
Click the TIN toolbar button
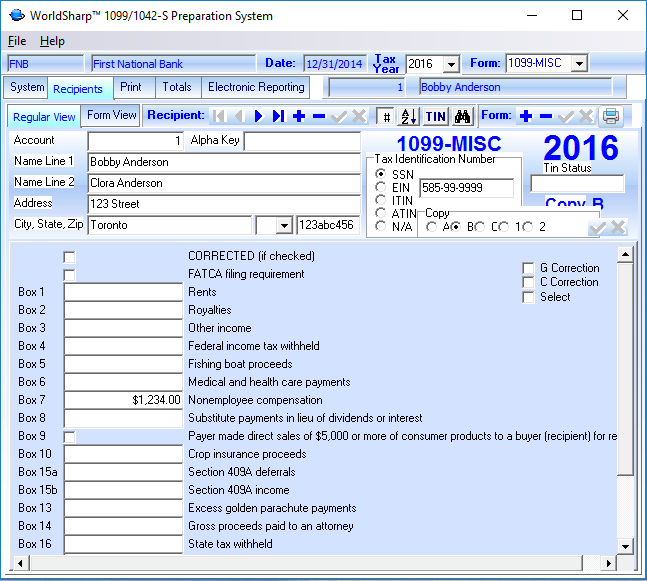(436, 116)
